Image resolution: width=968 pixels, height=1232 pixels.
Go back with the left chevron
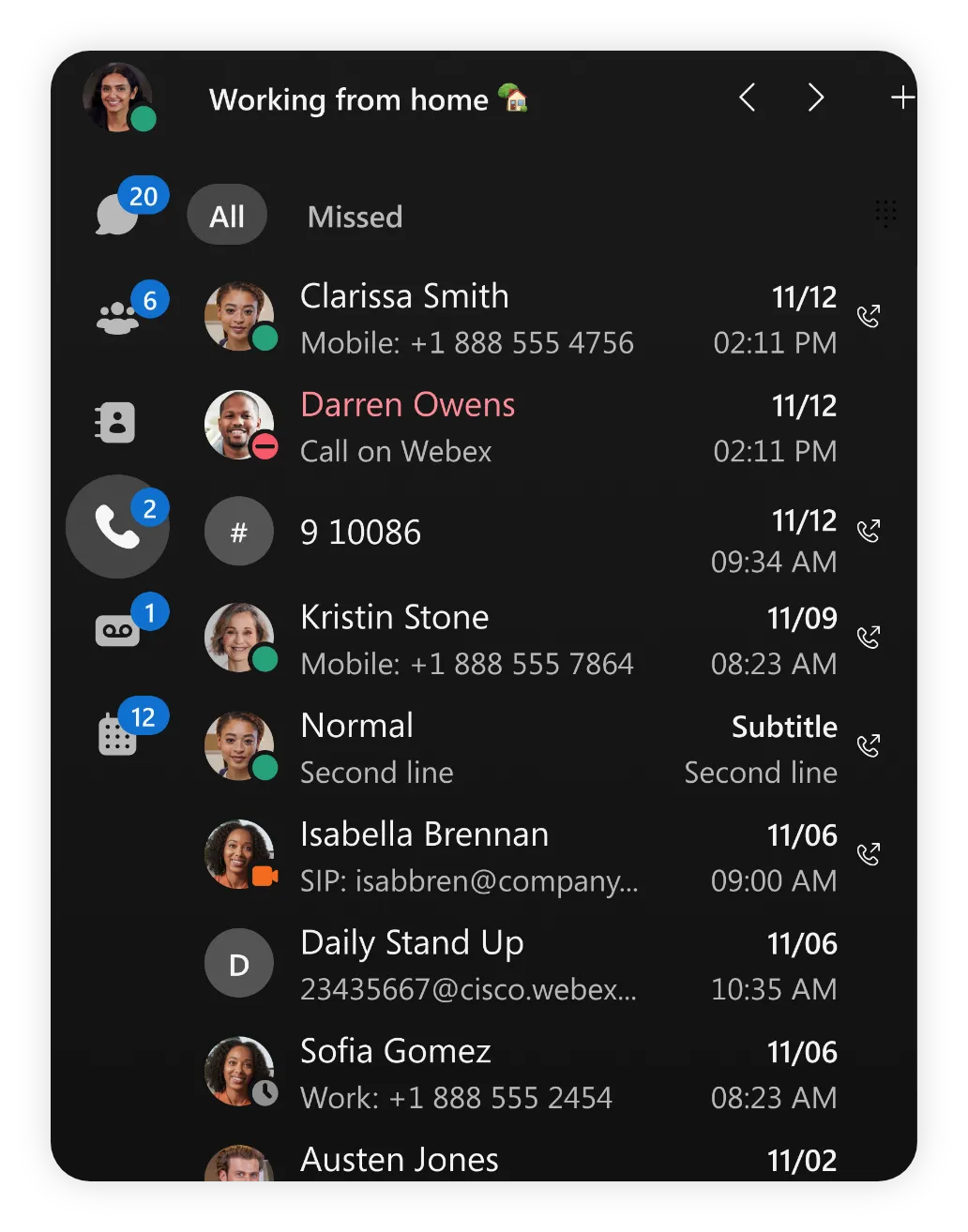click(x=748, y=98)
